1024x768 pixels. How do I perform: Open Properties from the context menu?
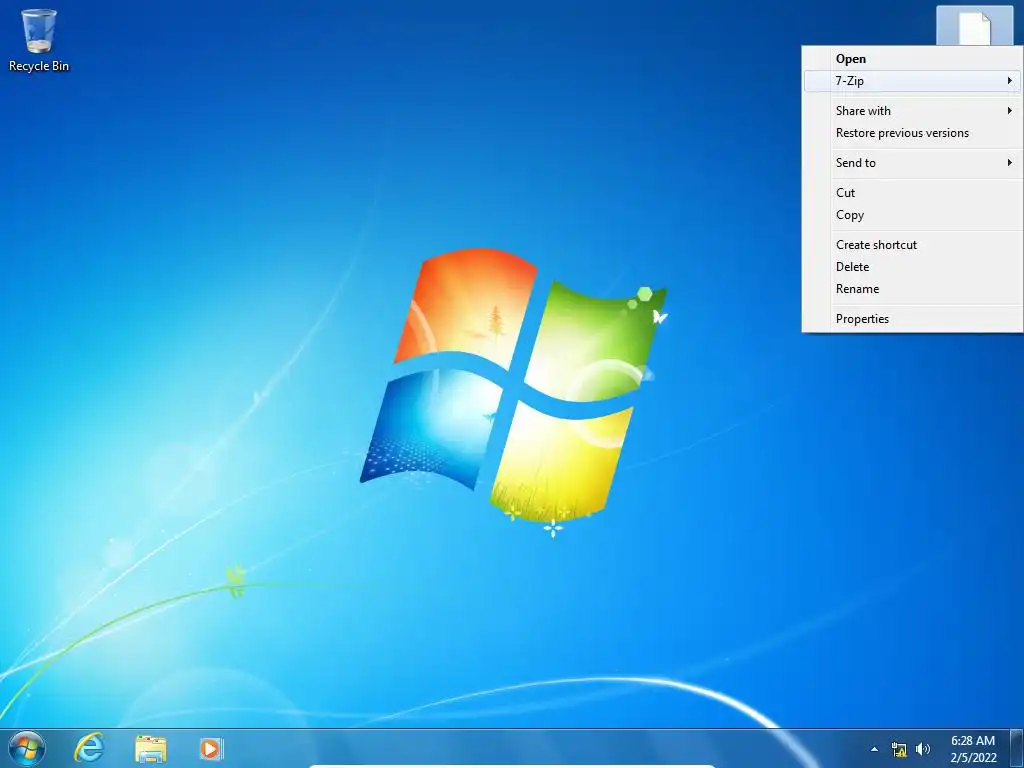click(x=913, y=319)
